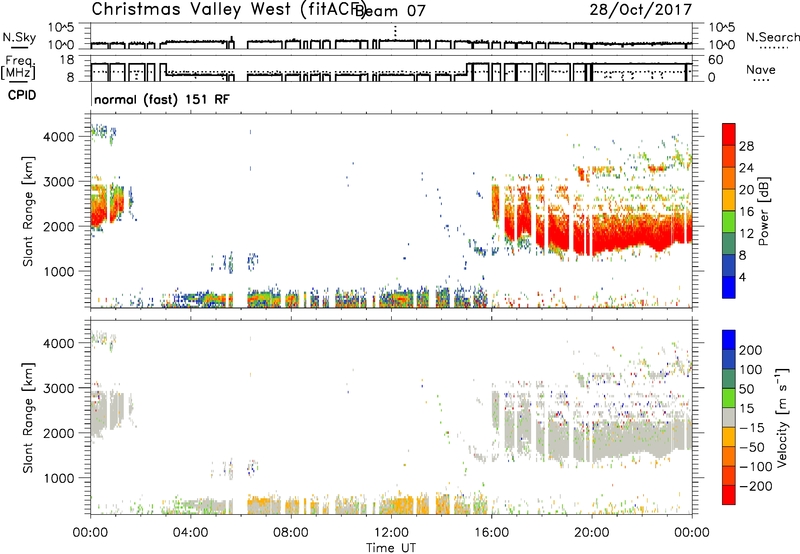Viewport: 800px width, 554px height.
Task: Select the N.Sky legend label
Action: [19, 38]
